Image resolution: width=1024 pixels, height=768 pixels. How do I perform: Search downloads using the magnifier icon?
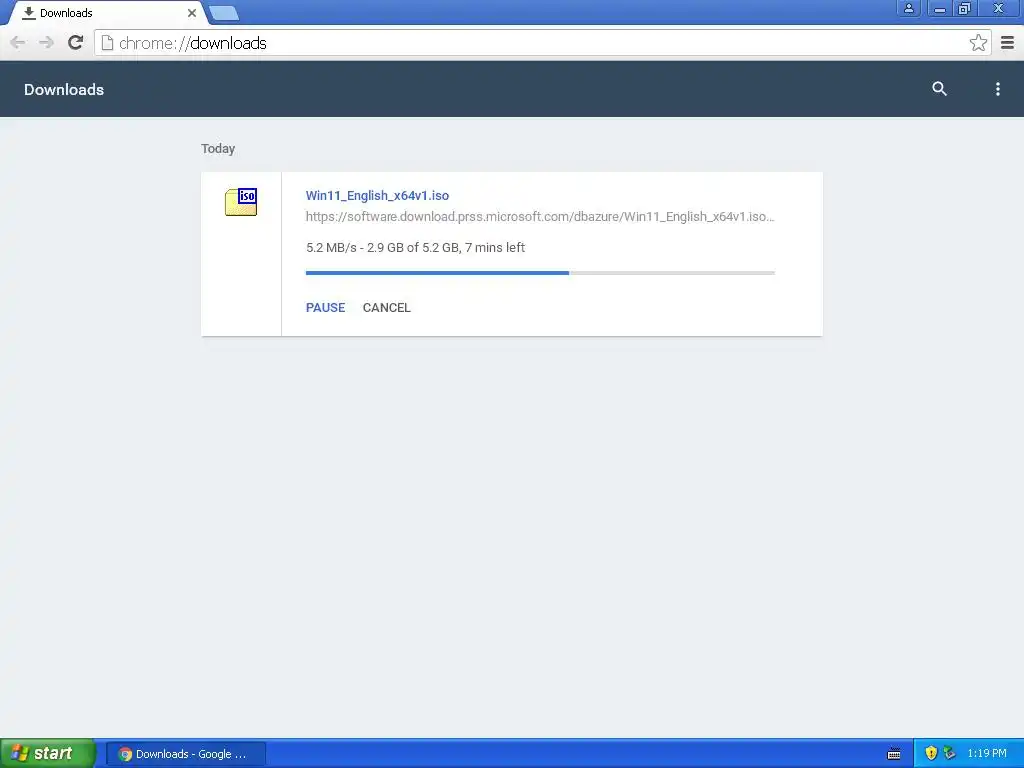[x=939, y=89]
